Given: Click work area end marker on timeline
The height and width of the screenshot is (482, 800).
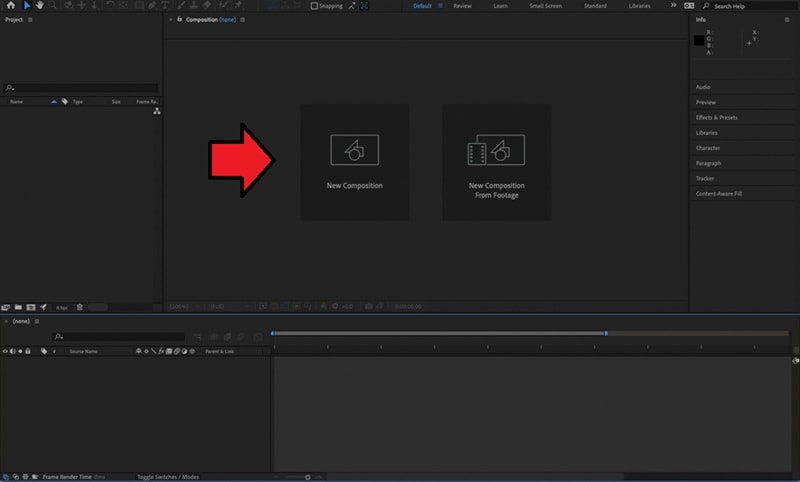Looking at the screenshot, I should (606, 333).
